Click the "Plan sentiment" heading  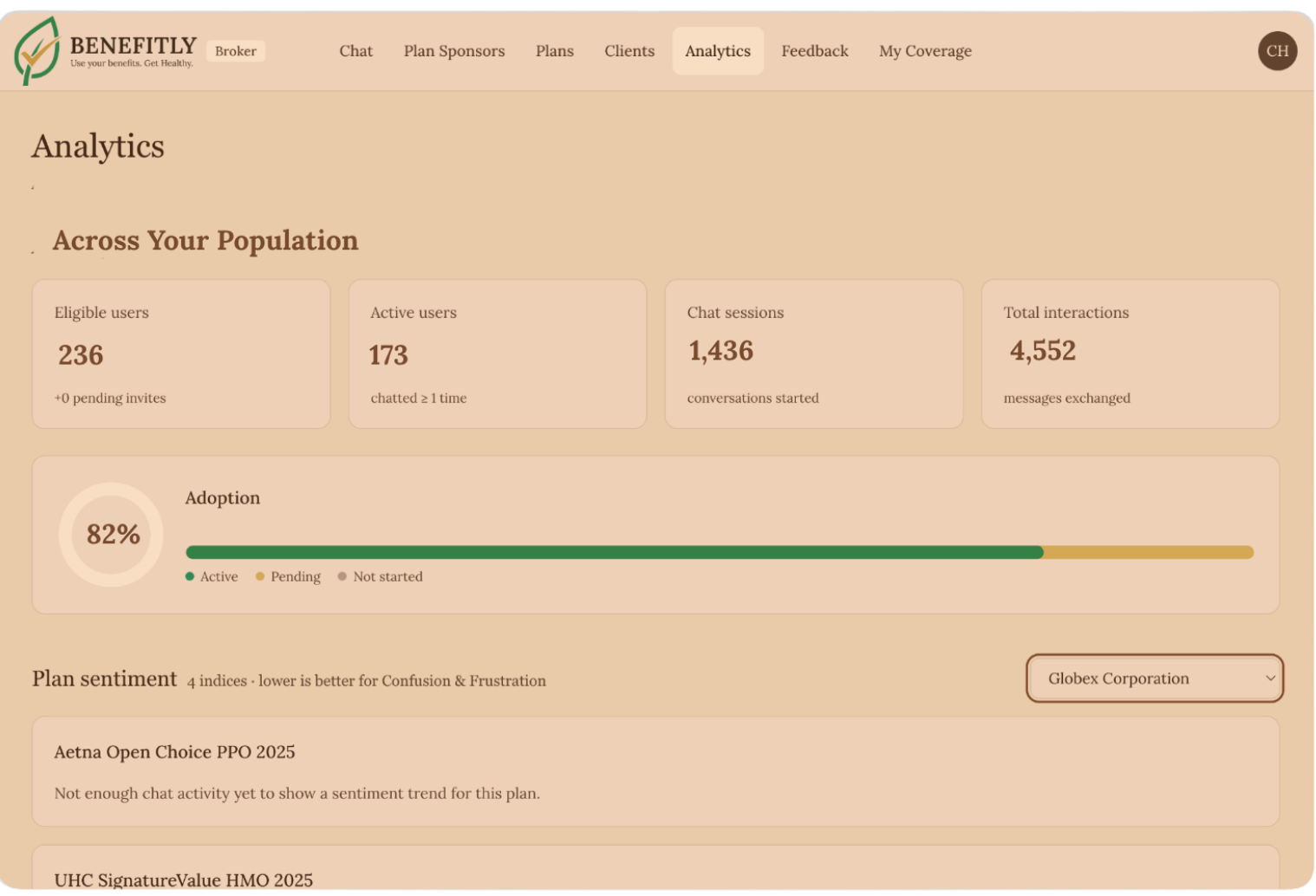coord(104,678)
